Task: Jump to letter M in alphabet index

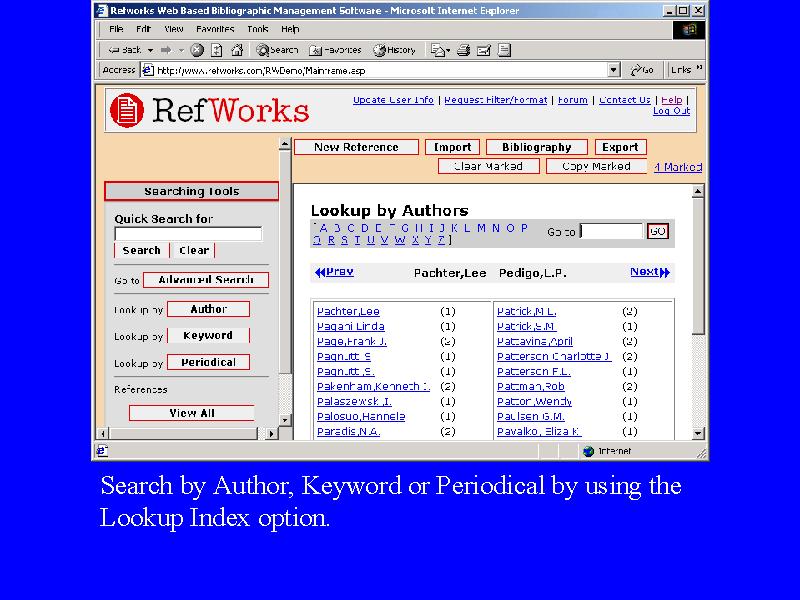Action: point(481,228)
